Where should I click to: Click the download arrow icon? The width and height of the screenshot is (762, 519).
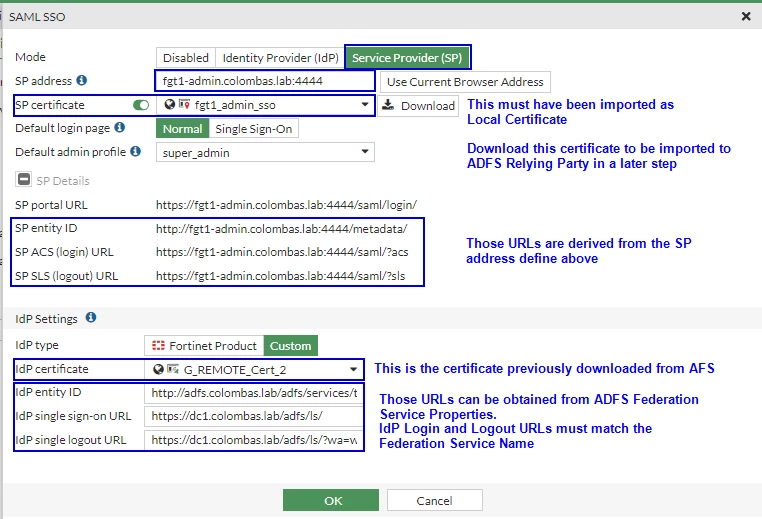[388, 104]
